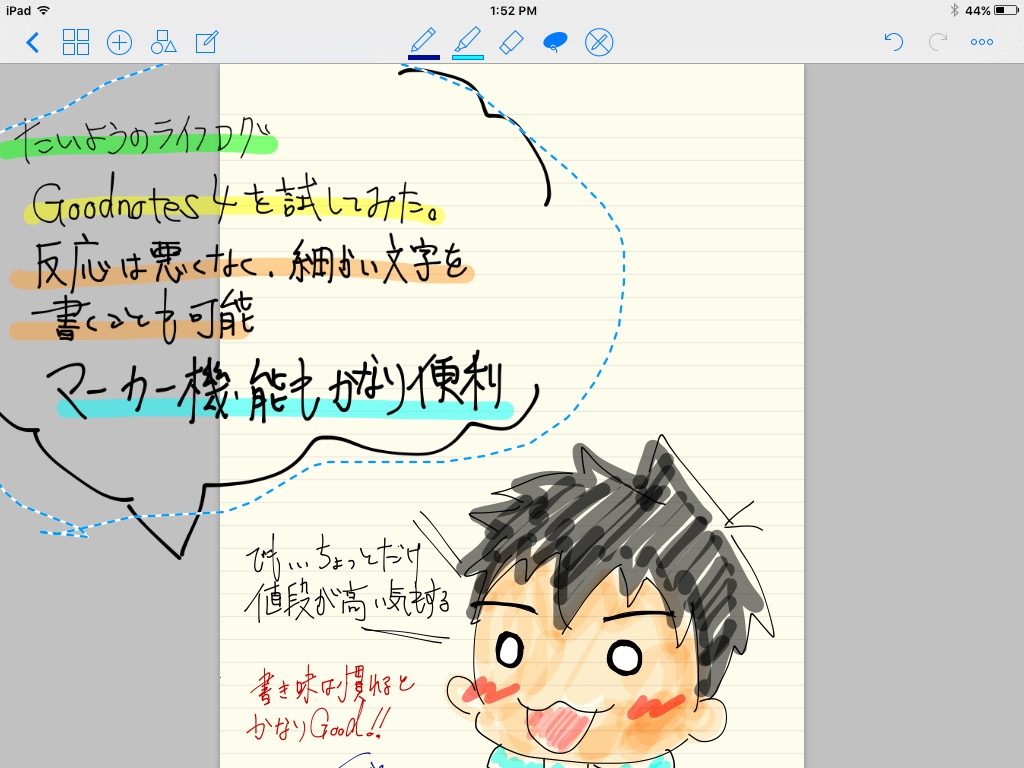Click the cyan highlighter color bar
The image size is (1024, 768).
[x=467, y=57]
